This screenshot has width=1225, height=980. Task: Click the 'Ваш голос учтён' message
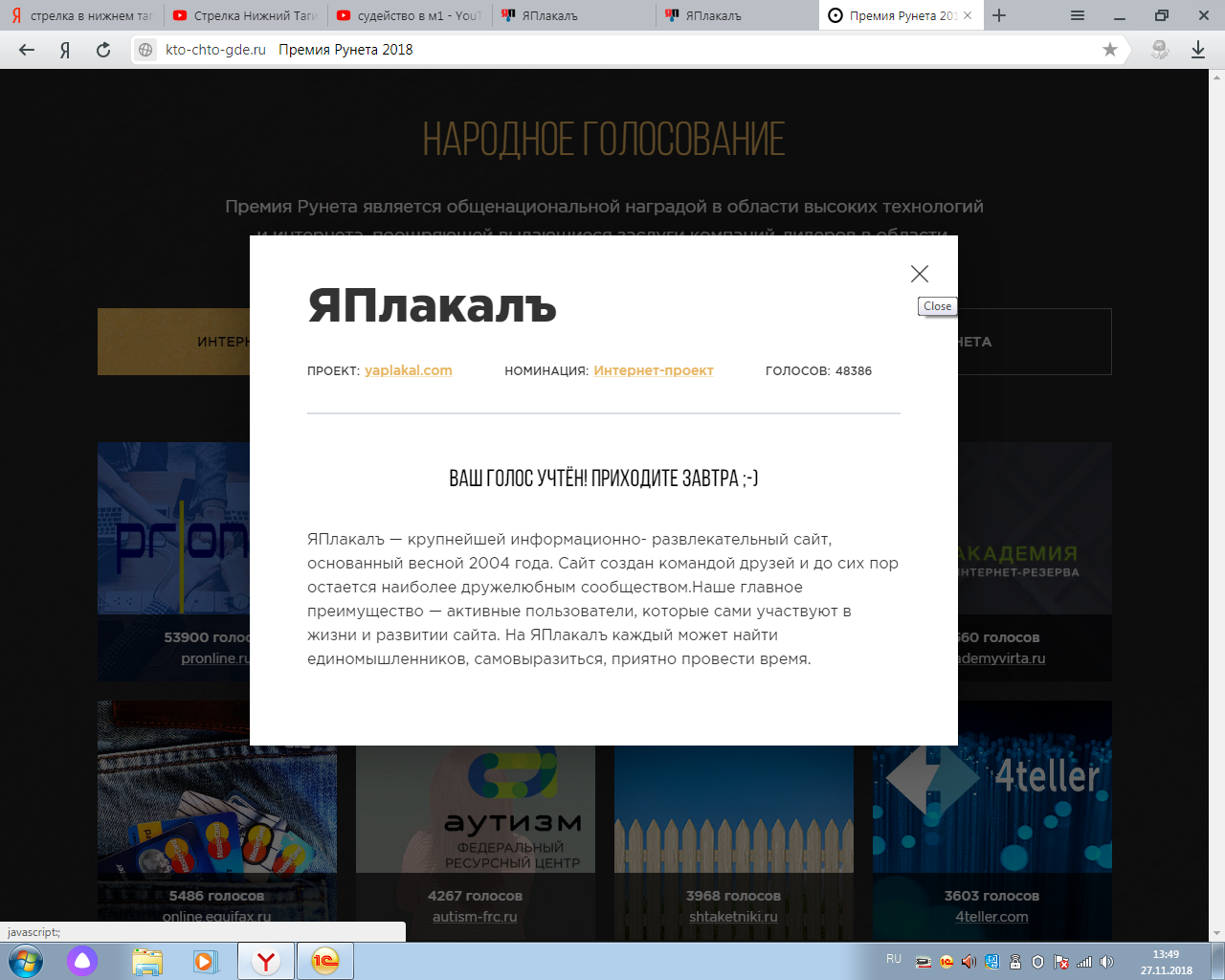click(x=604, y=478)
